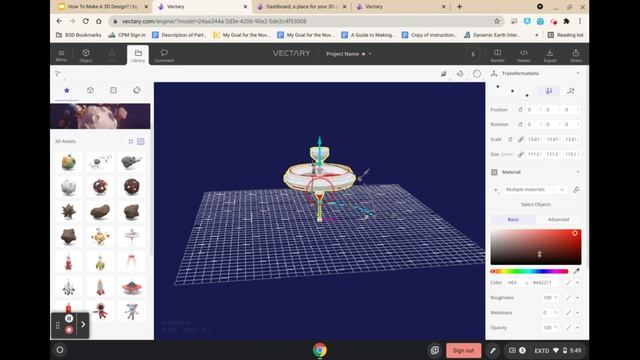Click the Position X input field
The height and width of the screenshot is (360, 640).
(x=534, y=110)
